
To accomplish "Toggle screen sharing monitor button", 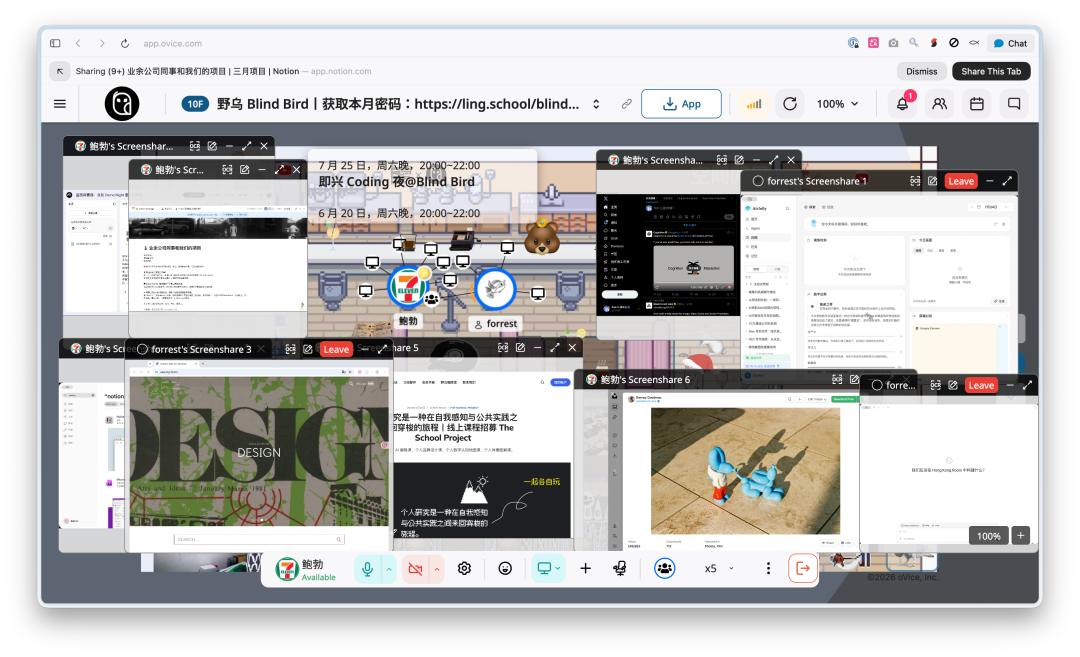I will tap(543, 568).
